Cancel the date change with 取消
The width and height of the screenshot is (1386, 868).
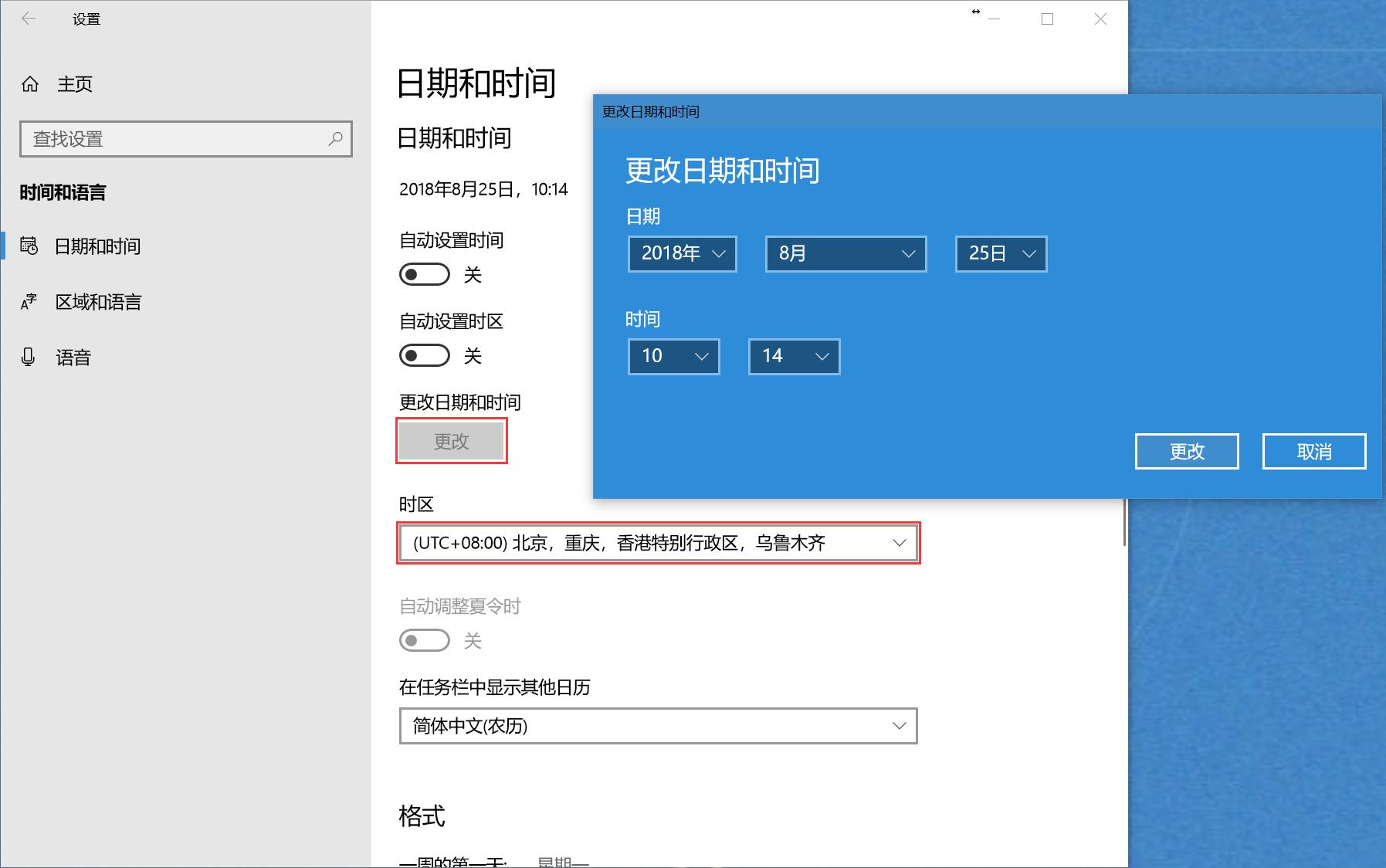(x=1313, y=451)
